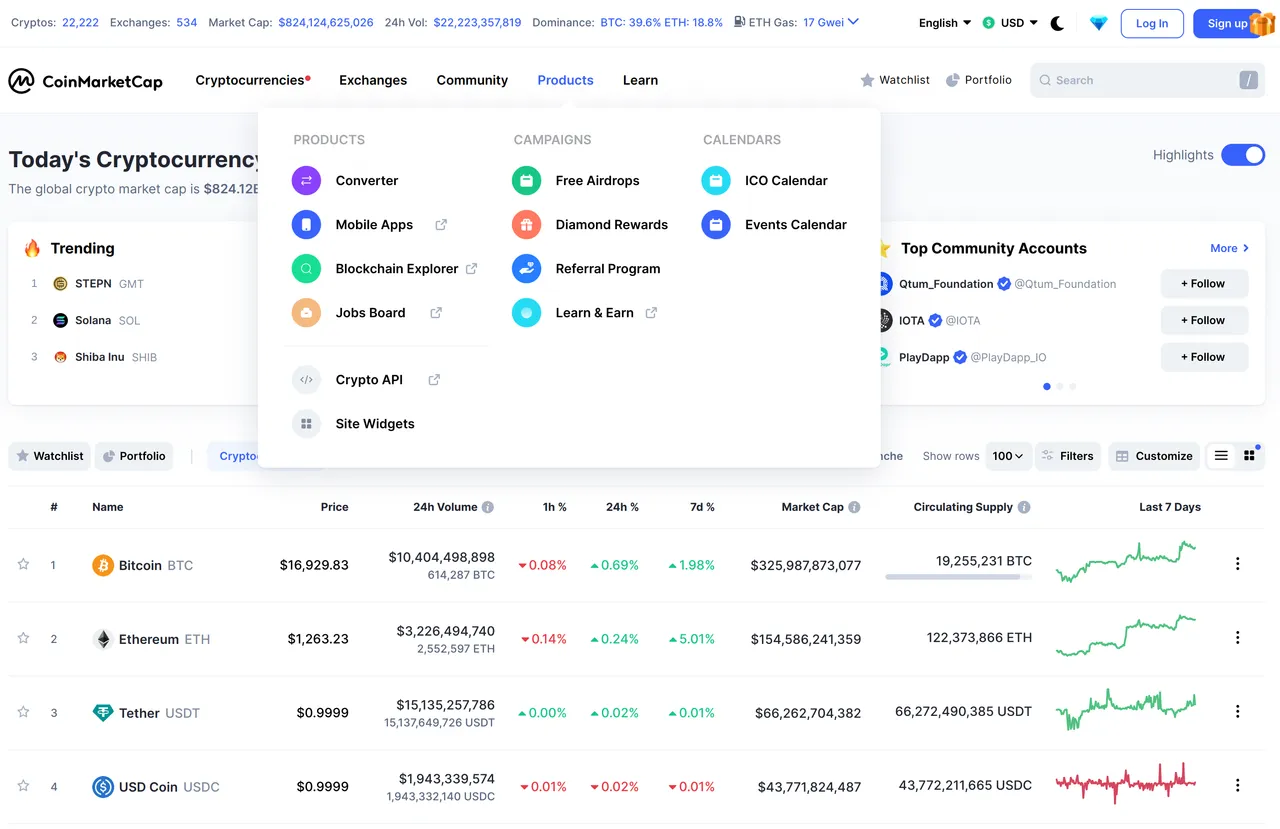
Task: Click the Market Cap info icon
Action: [x=854, y=508]
